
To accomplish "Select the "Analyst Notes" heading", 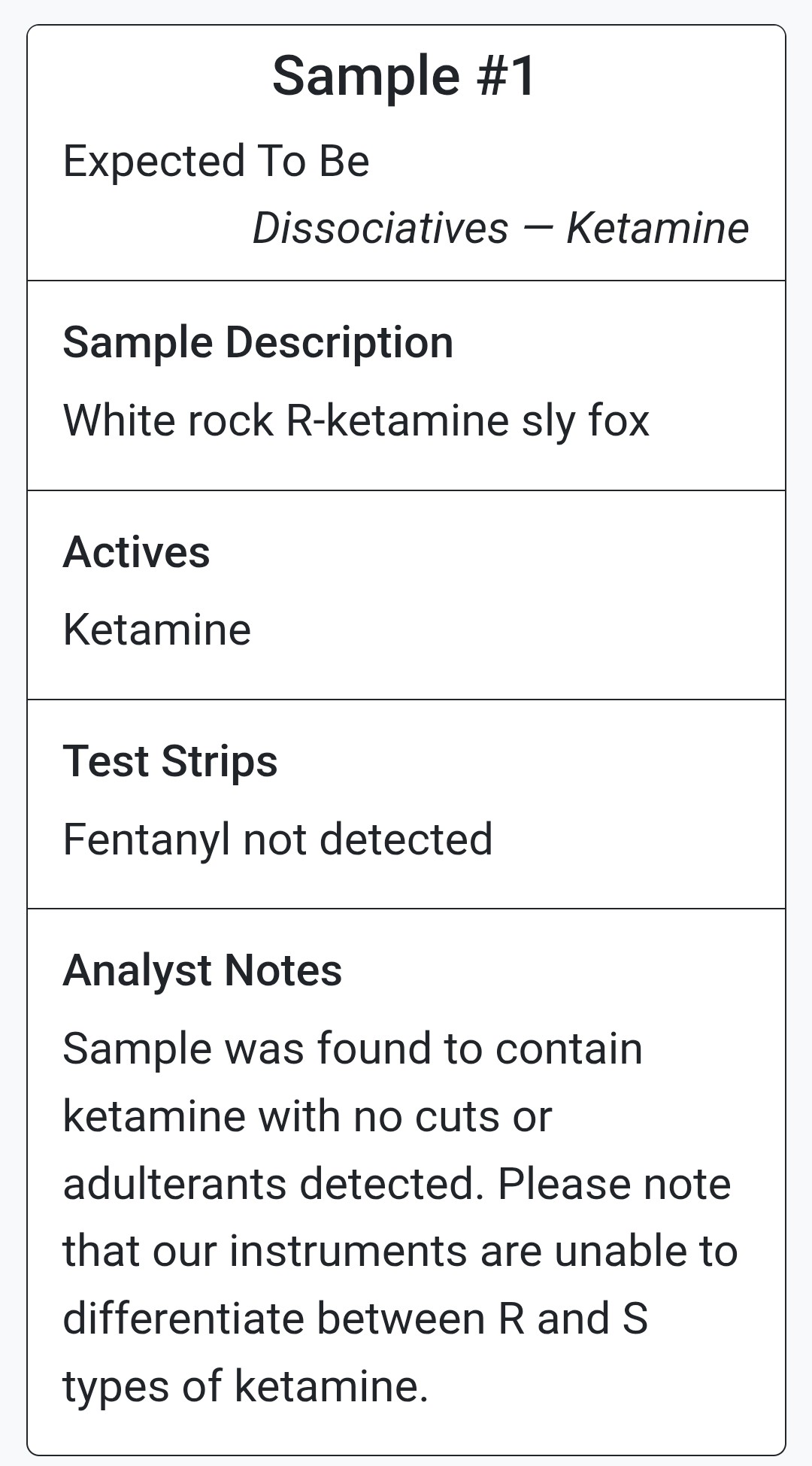I will coord(202,970).
